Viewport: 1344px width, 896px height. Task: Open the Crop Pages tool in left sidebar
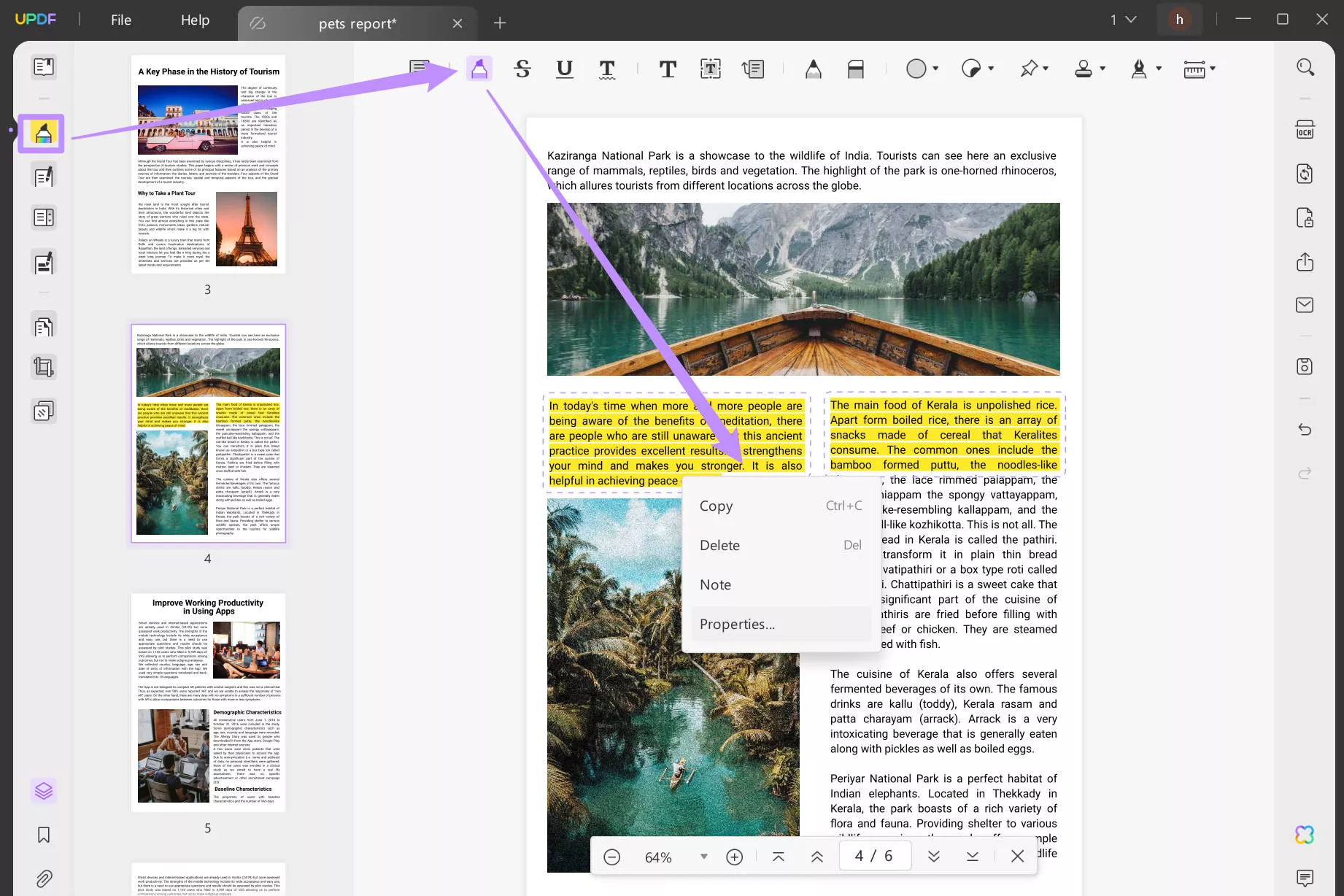point(44,367)
